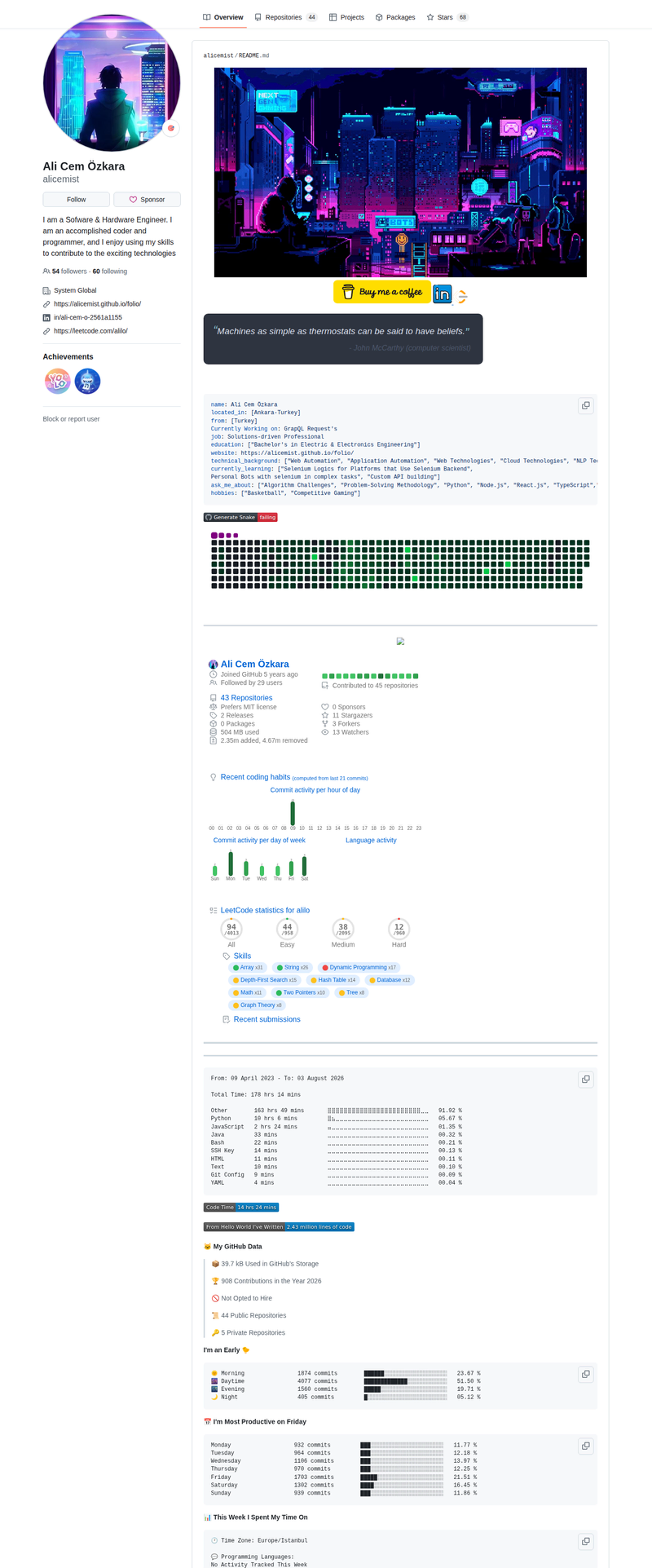Viewport: 652px width, 1568px height.
Task: Click the Array x31 skill tag
Action: pyautogui.click(x=248, y=968)
